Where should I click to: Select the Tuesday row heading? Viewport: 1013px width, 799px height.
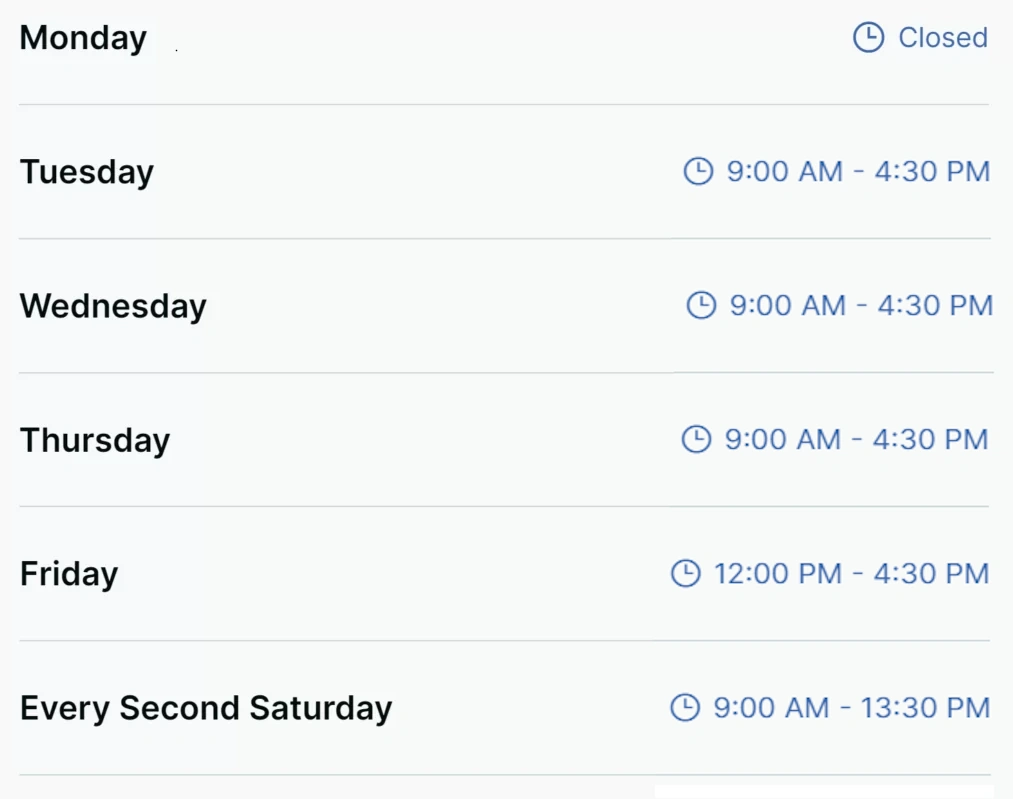pyautogui.click(x=86, y=171)
